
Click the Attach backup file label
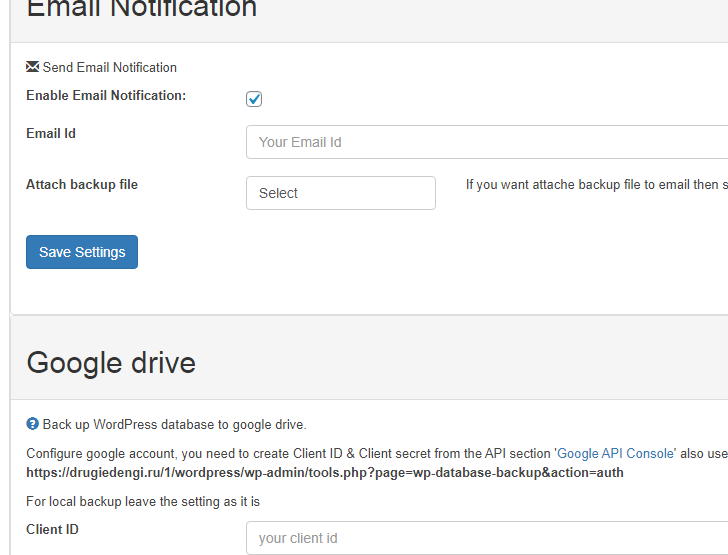tap(82, 185)
